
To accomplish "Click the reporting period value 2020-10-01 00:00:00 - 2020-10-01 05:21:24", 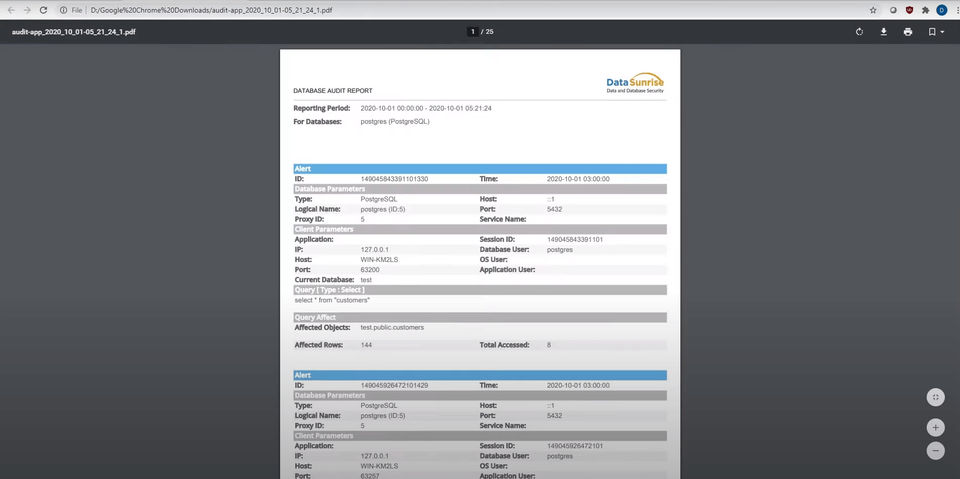I will (426, 108).
